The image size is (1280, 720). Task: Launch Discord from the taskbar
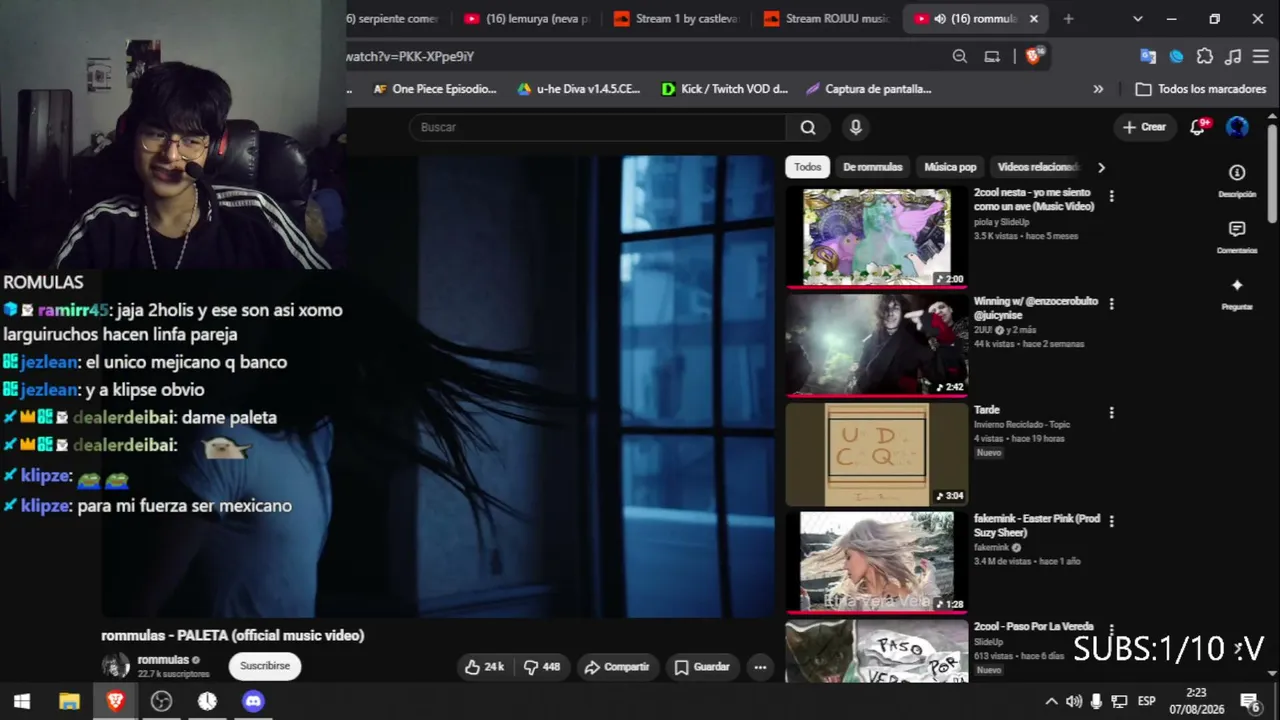tap(253, 701)
